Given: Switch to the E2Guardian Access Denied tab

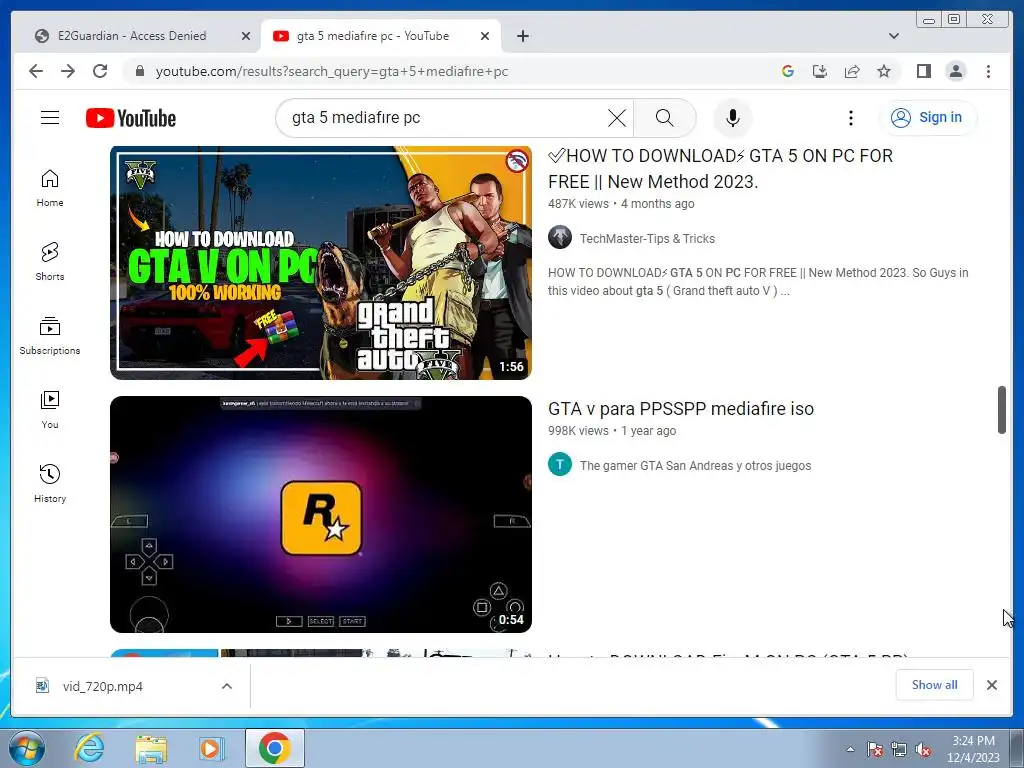Looking at the screenshot, I should point(133,36).
